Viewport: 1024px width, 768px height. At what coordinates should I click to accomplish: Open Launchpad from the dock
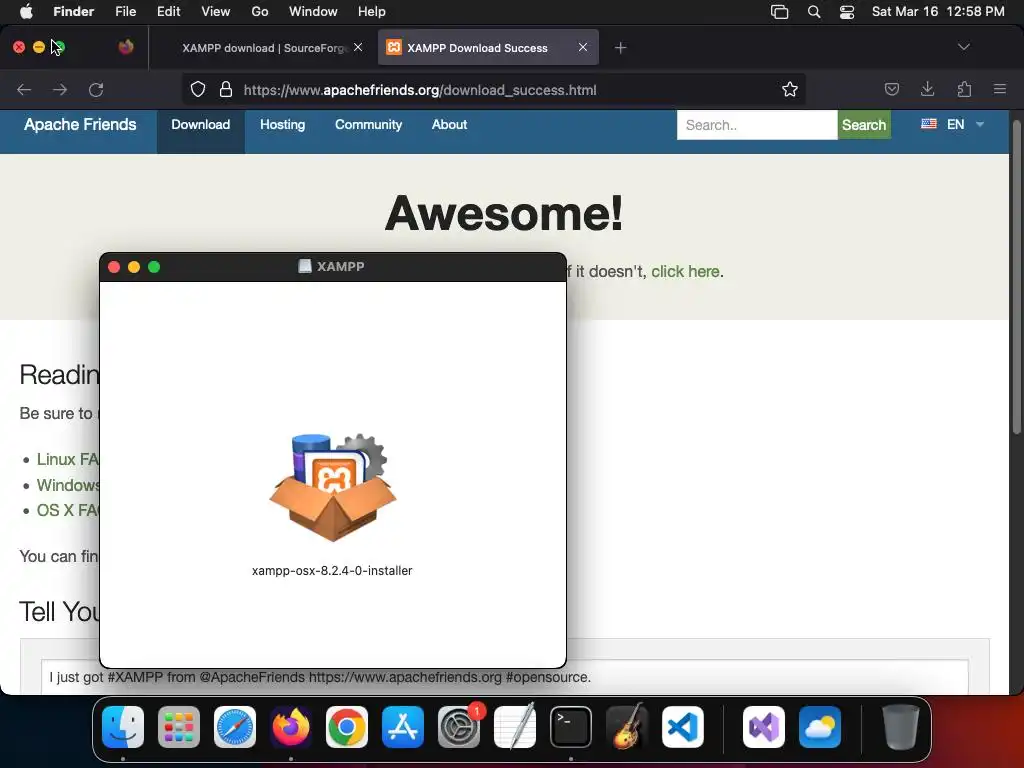point(178,727)
